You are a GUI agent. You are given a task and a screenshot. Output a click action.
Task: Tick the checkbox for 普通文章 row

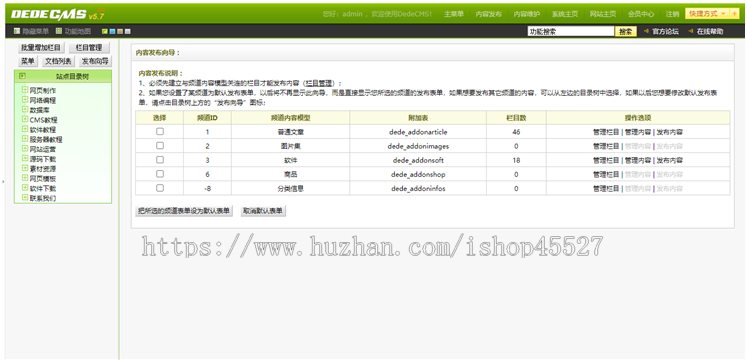click(x=160, y=131)
